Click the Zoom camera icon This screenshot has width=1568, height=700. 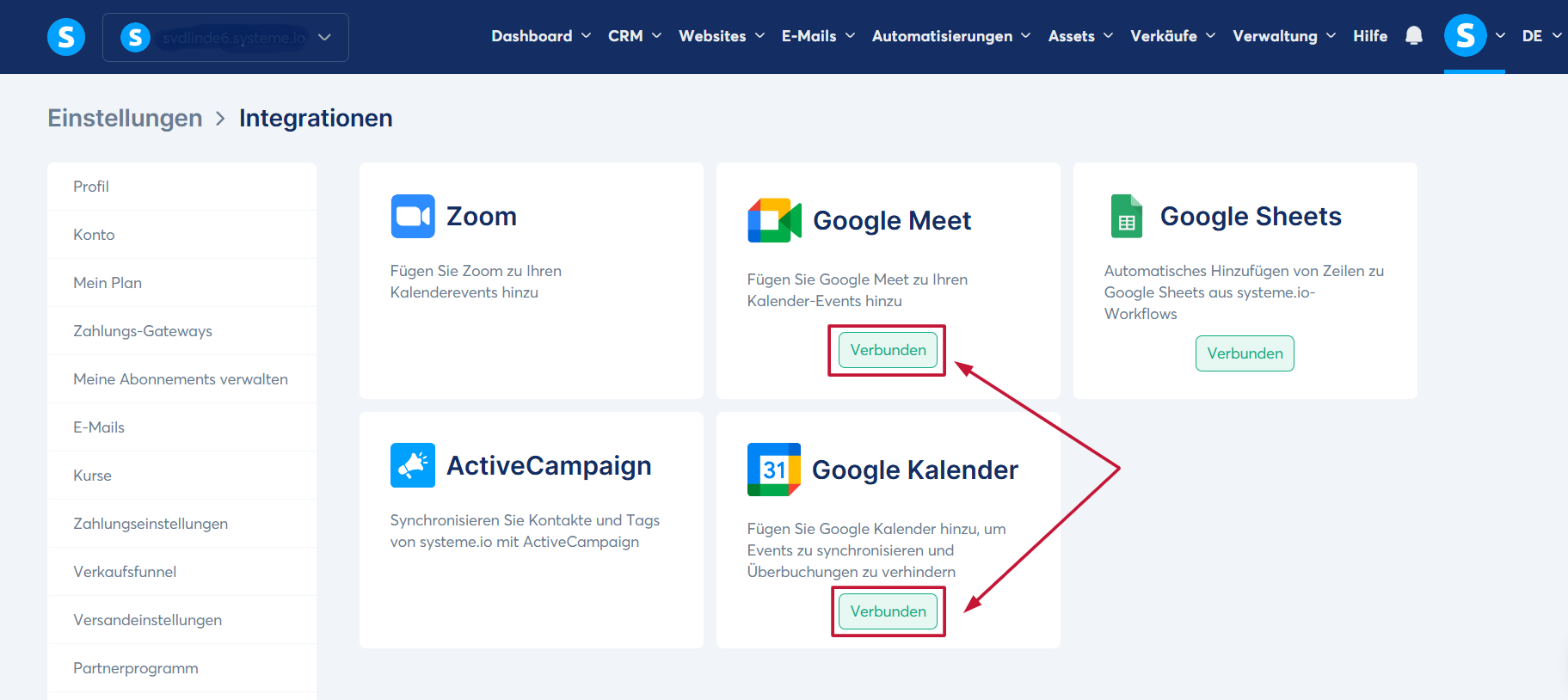pos(413,216)
